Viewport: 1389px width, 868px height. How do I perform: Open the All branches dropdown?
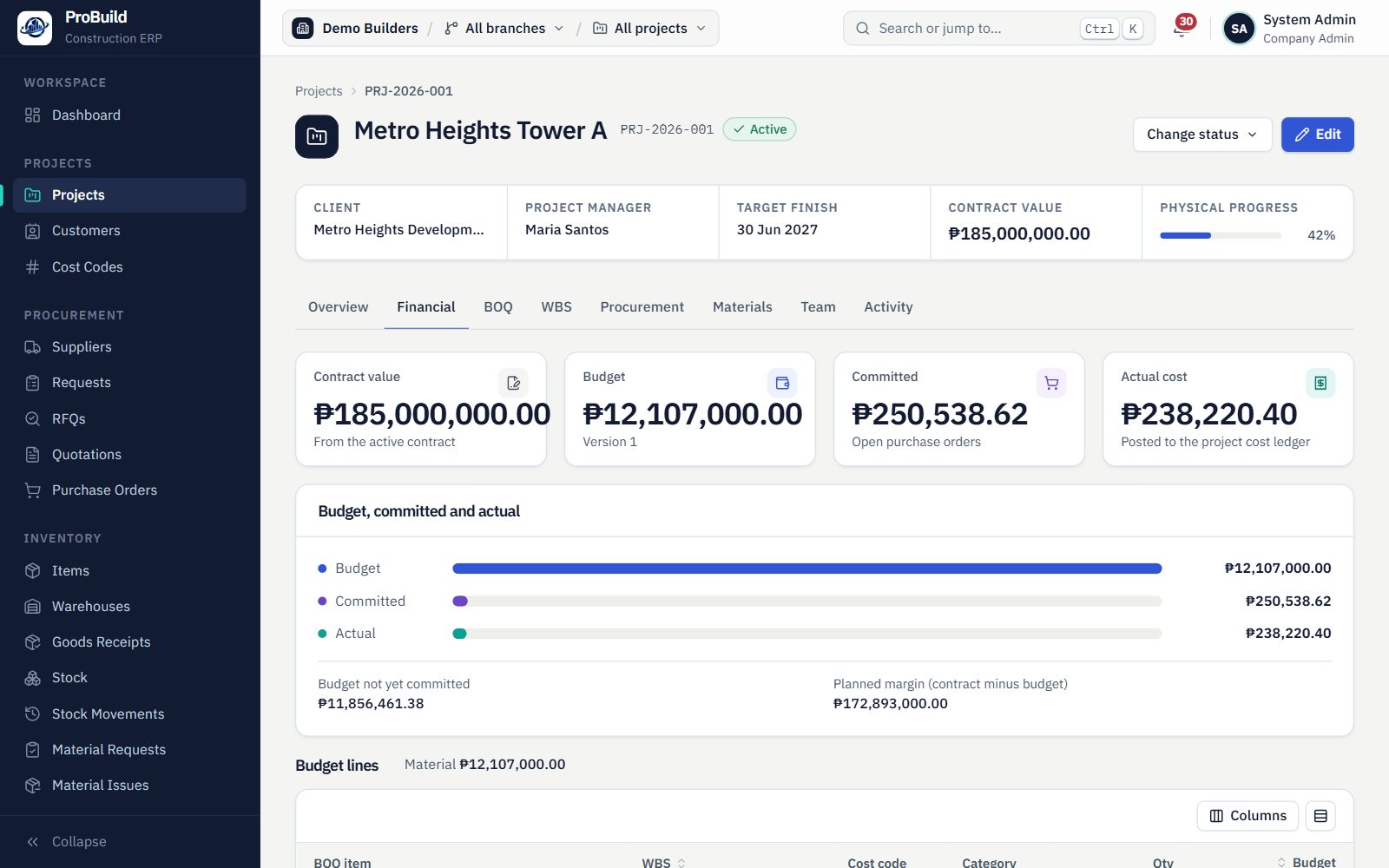(504, 29)
